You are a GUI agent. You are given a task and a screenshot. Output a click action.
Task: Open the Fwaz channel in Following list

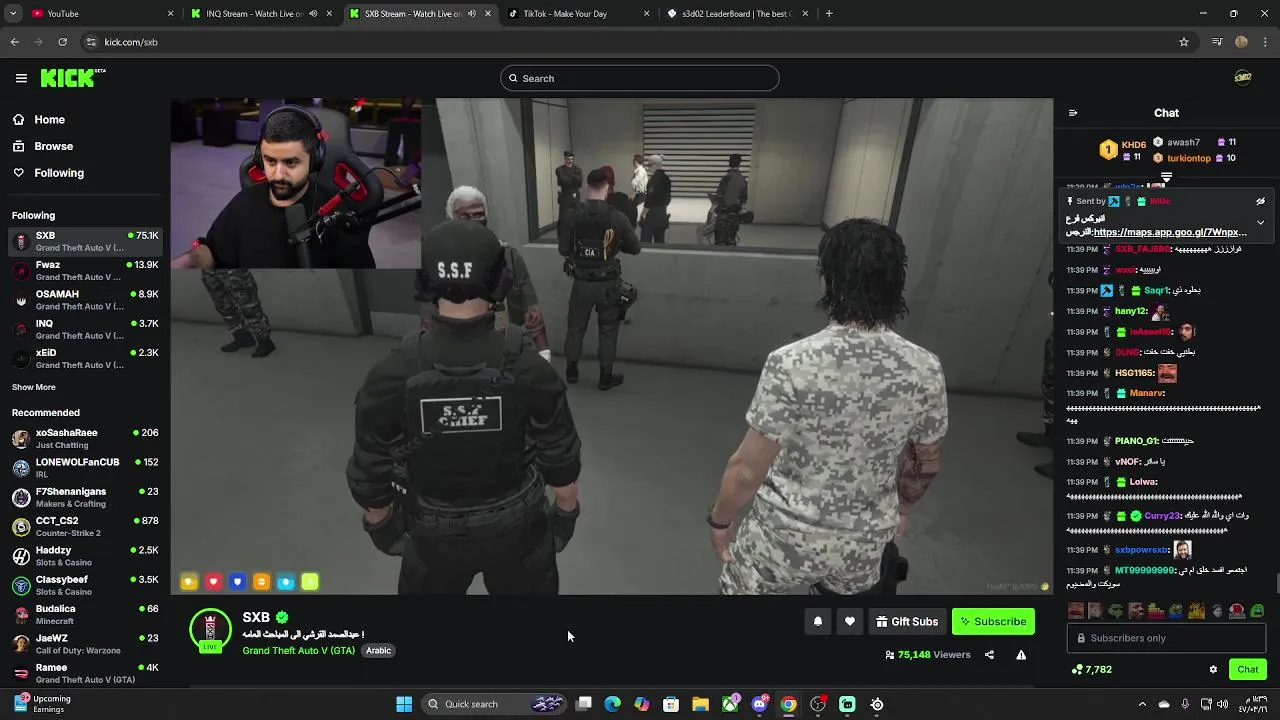pos(84,271)
